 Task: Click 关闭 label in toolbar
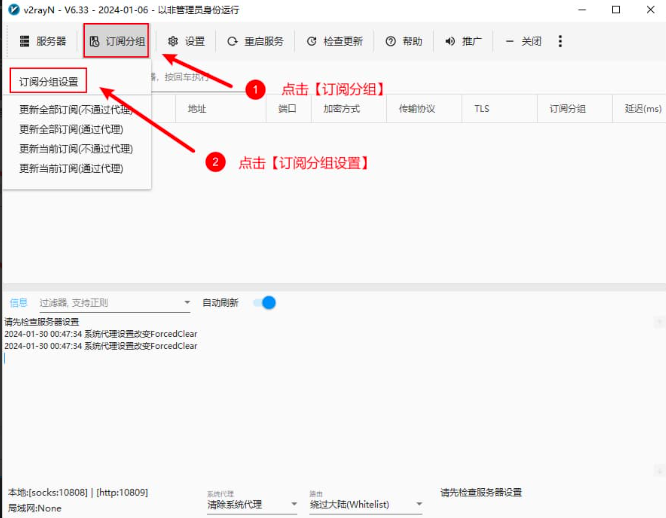click(531, 41)
